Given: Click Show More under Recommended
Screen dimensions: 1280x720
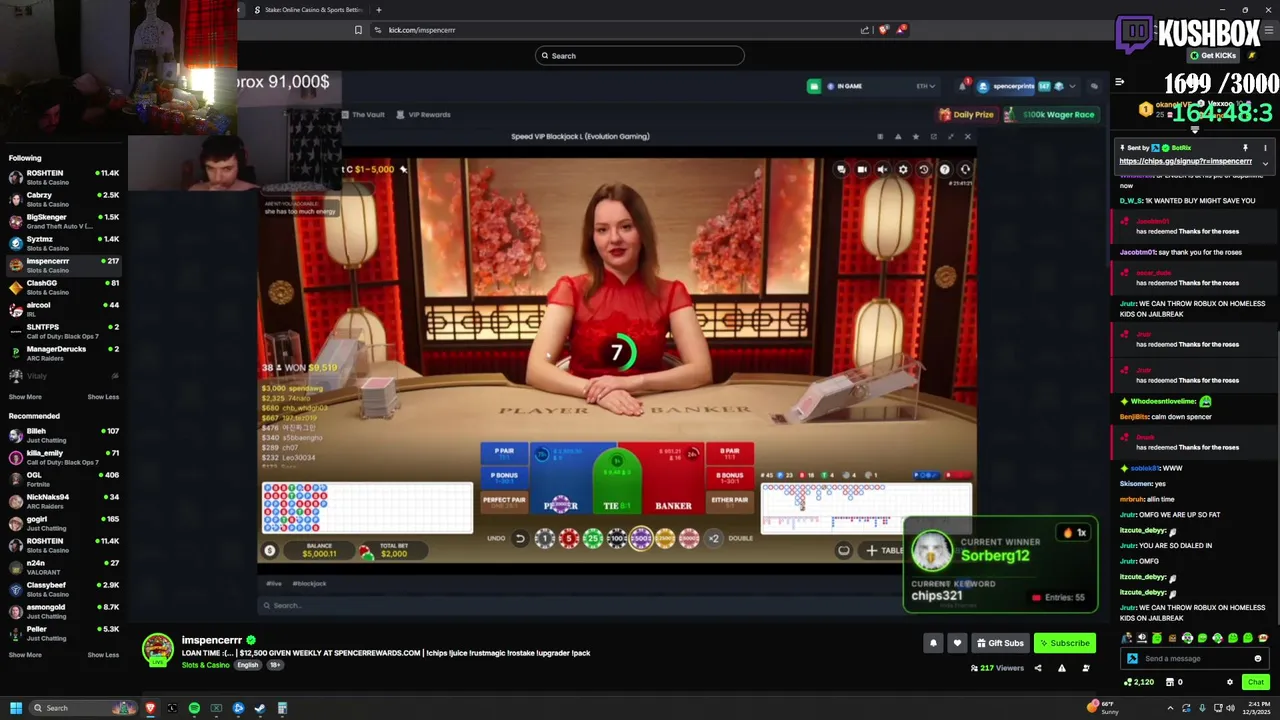Looking at the screenshot, I should [x=25, y=655].
